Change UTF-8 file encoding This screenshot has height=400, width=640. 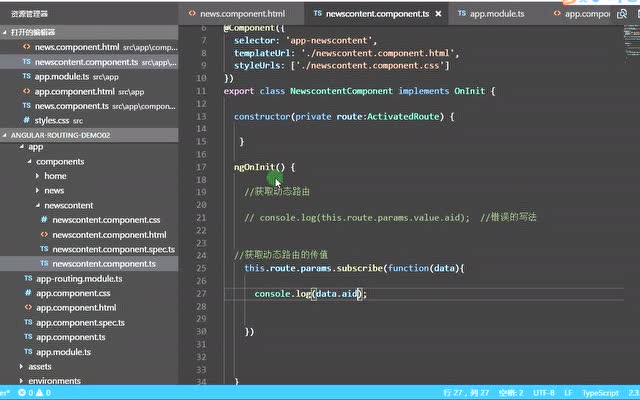(x=544, y=393)
